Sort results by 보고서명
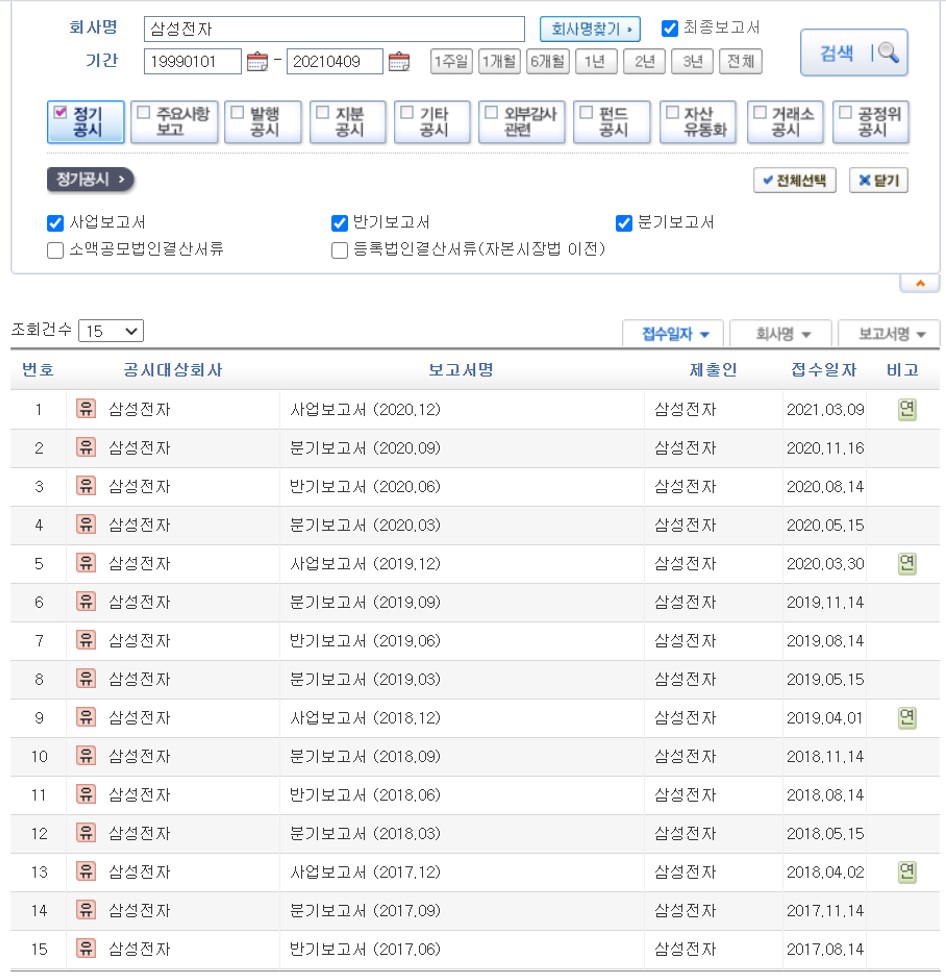Image resolution: width=946 pixels, height=977 pixels. 889,334
